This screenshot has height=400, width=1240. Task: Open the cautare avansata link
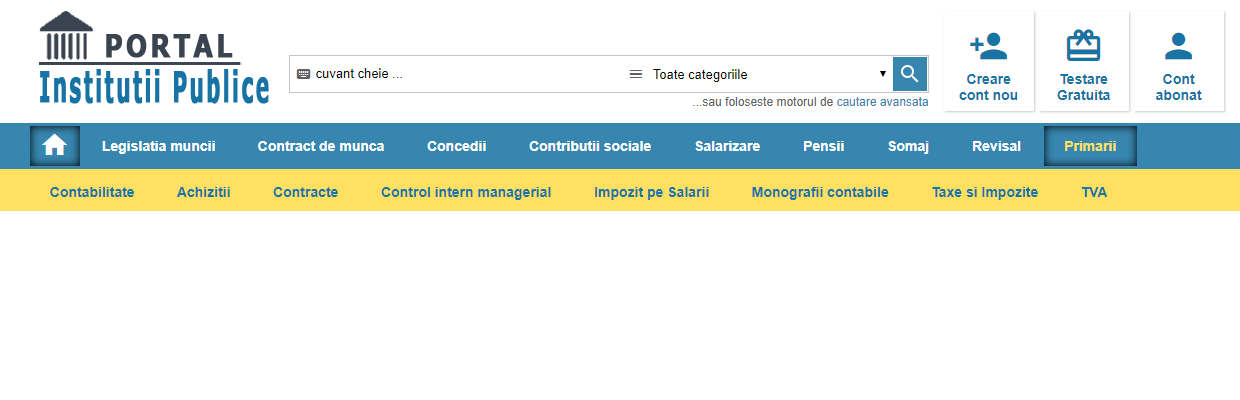coord(882,102)
